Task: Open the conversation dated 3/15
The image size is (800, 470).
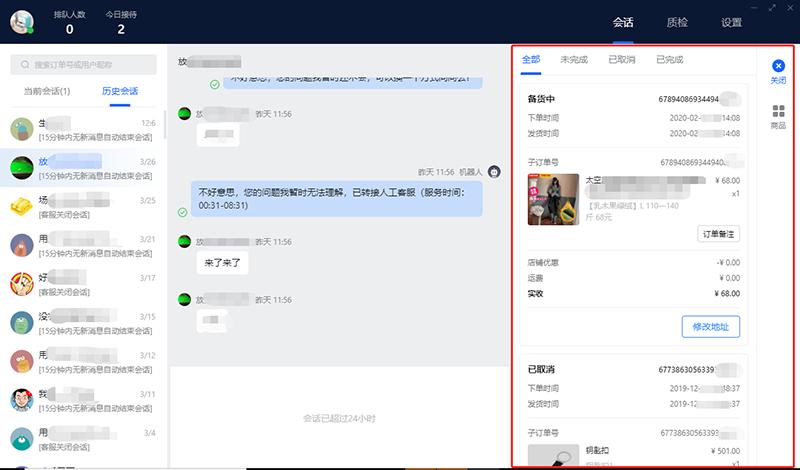Action: tap(84, 323)
